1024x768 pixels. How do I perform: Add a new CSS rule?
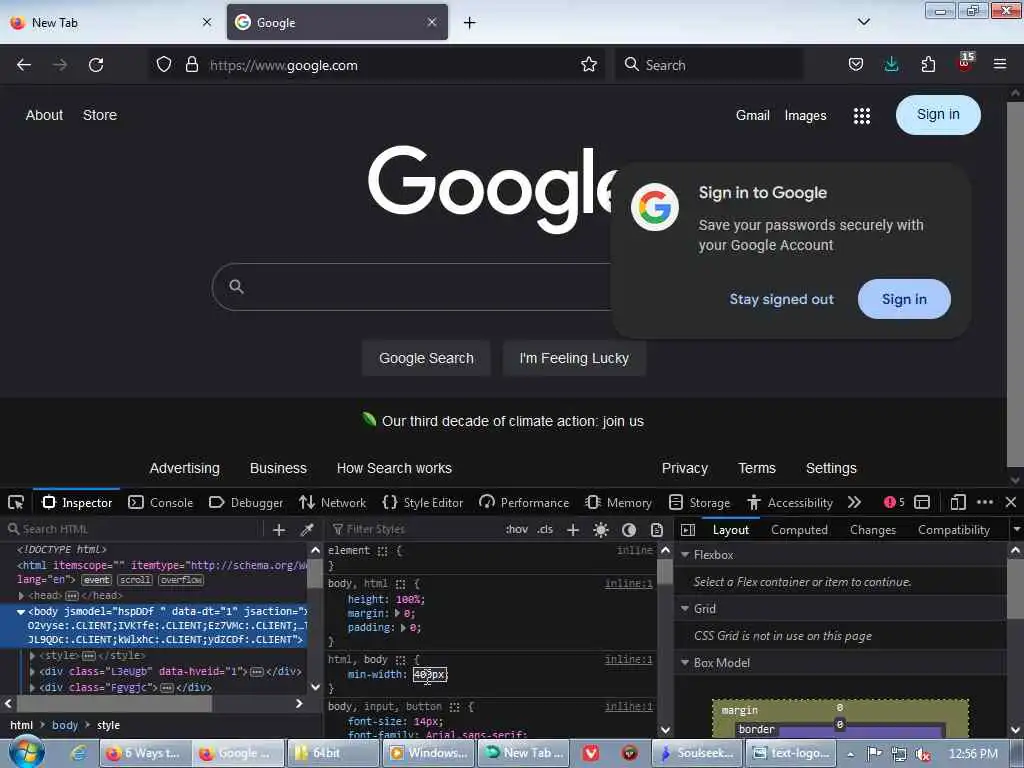[573, 530]
